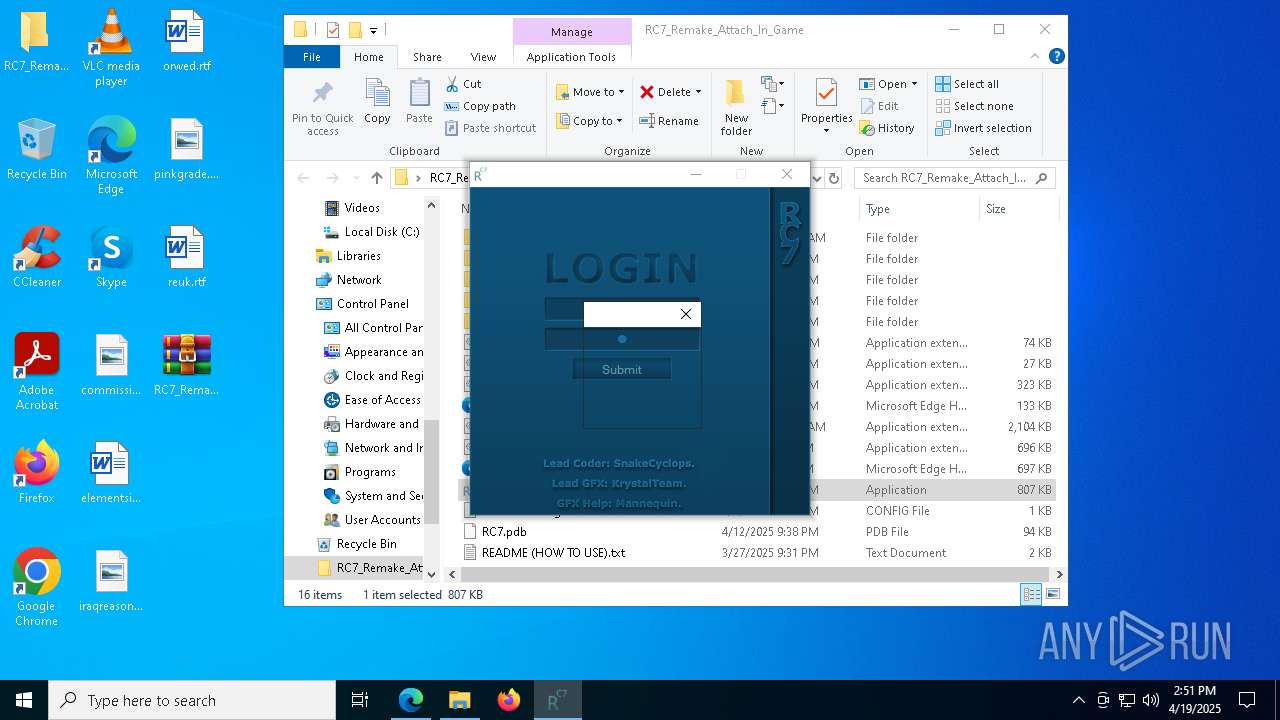Switch to the Home ribbon tab
This screenshot has height=720, width=1280.
368,57
